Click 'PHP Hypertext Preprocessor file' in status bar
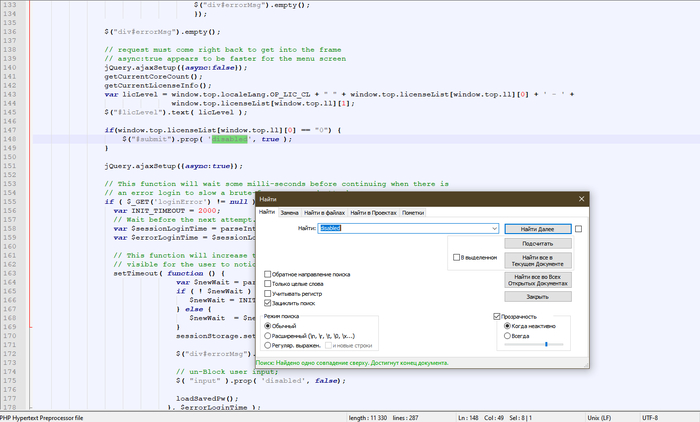This screenshot has width=700, height=422. tap(42, 418)
